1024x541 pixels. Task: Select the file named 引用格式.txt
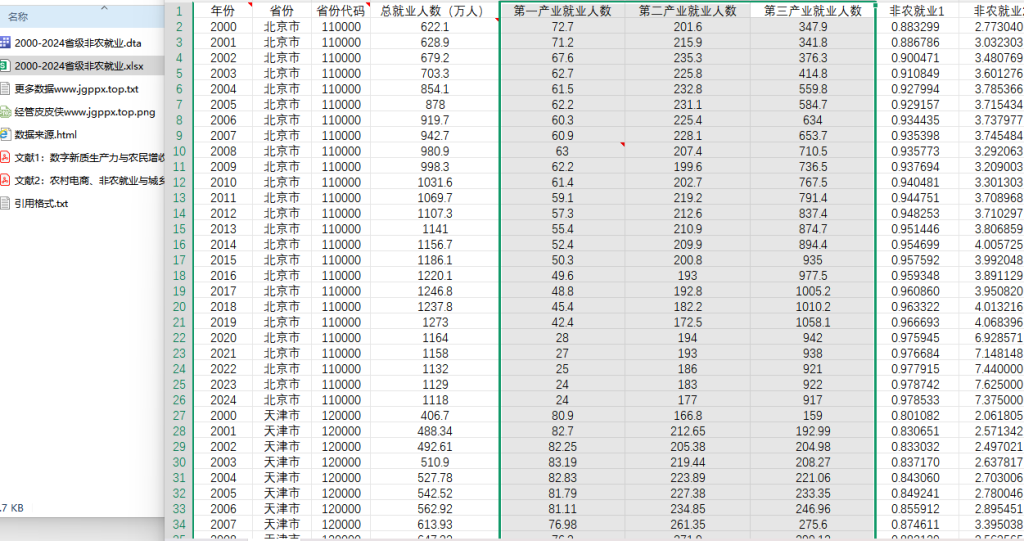coord(41,203)
